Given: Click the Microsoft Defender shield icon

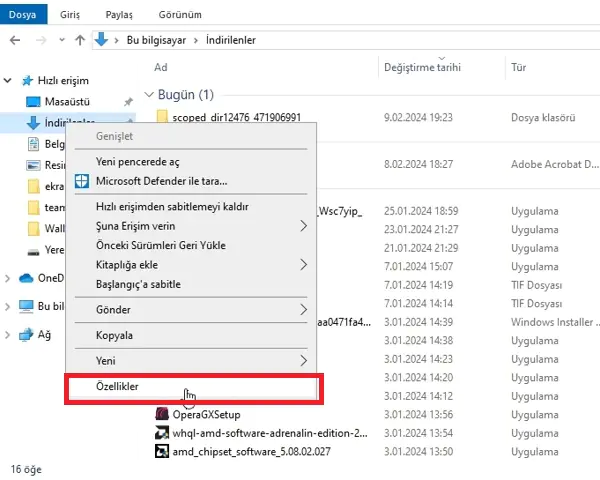Looking at the screenshot, I should click(x=83, y=181).
